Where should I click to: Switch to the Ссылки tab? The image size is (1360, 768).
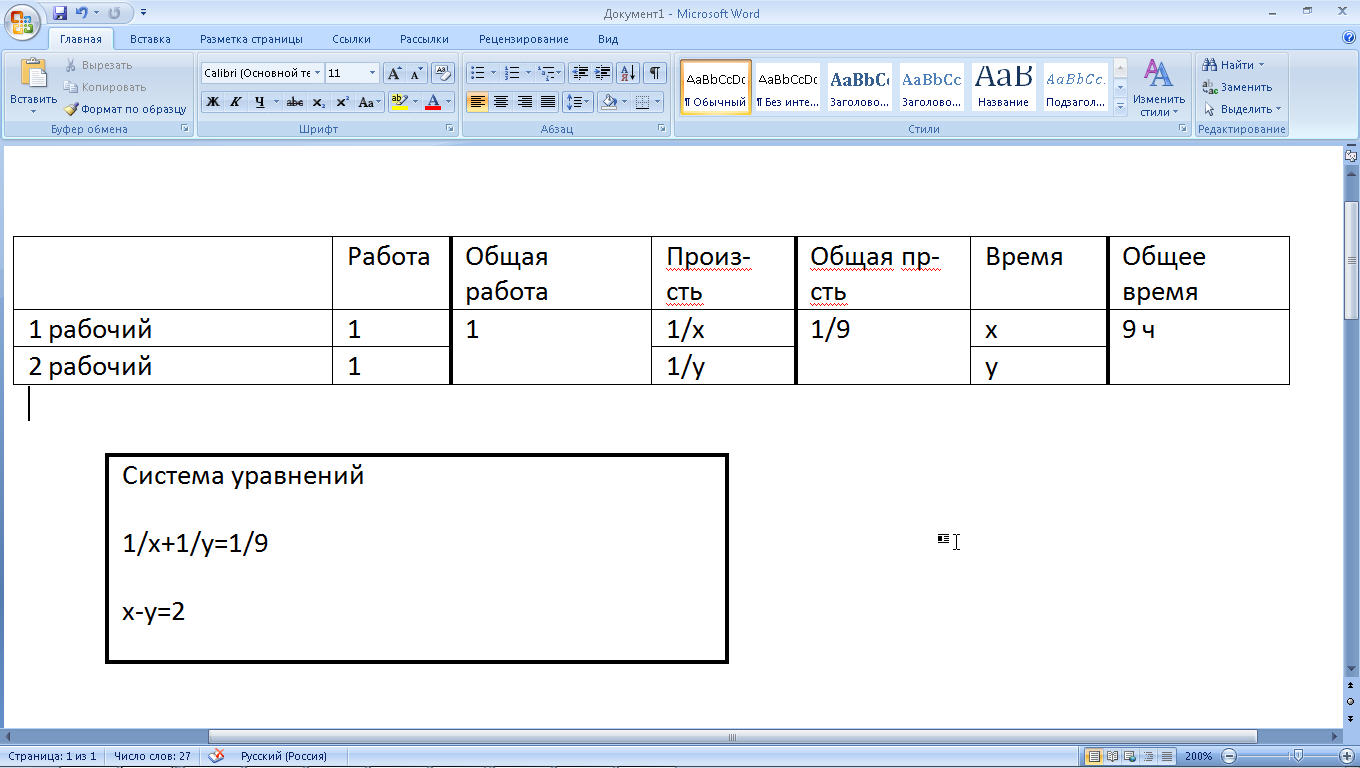(351, 39)
